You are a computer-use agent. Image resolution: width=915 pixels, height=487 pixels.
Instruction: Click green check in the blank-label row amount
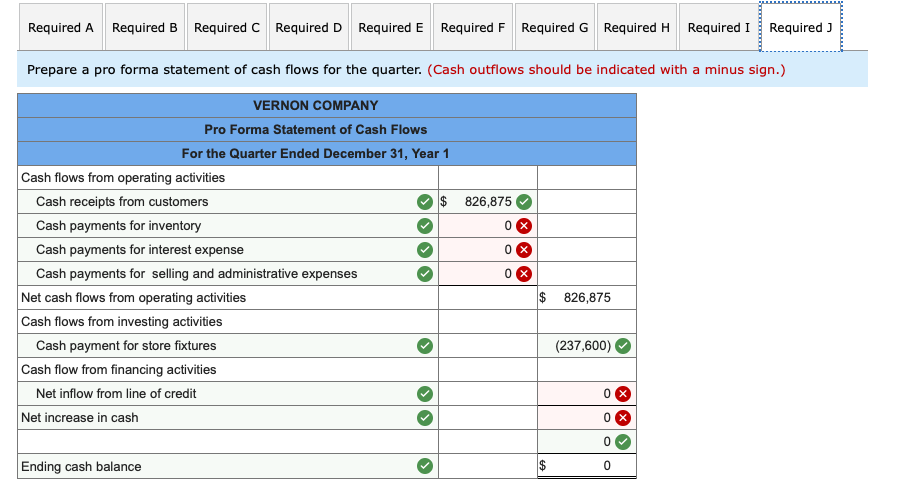(623, 442)
